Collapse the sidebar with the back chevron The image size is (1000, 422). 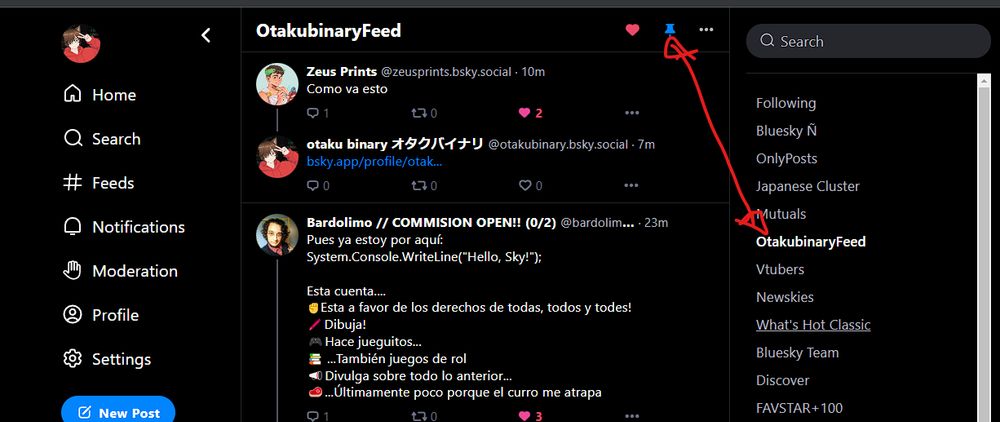[205, 36]
